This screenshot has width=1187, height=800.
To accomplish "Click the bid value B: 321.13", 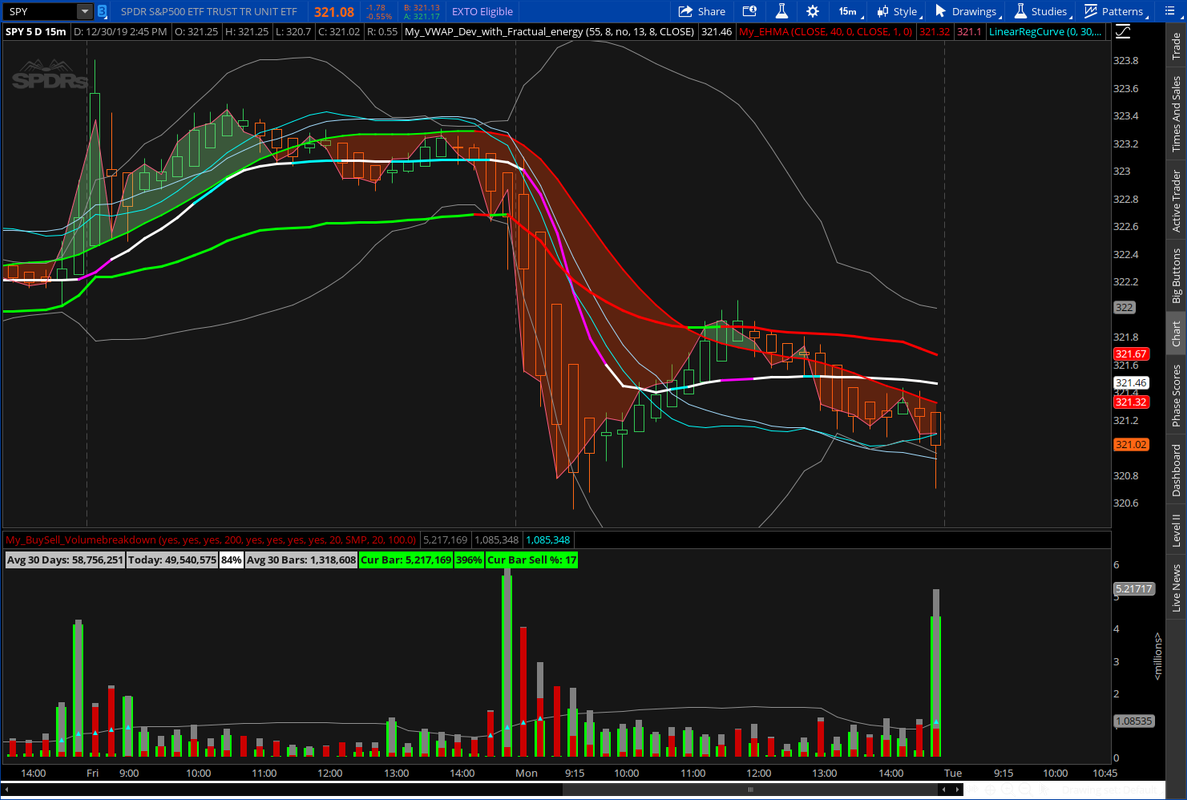I will click(x=422, y=8).
